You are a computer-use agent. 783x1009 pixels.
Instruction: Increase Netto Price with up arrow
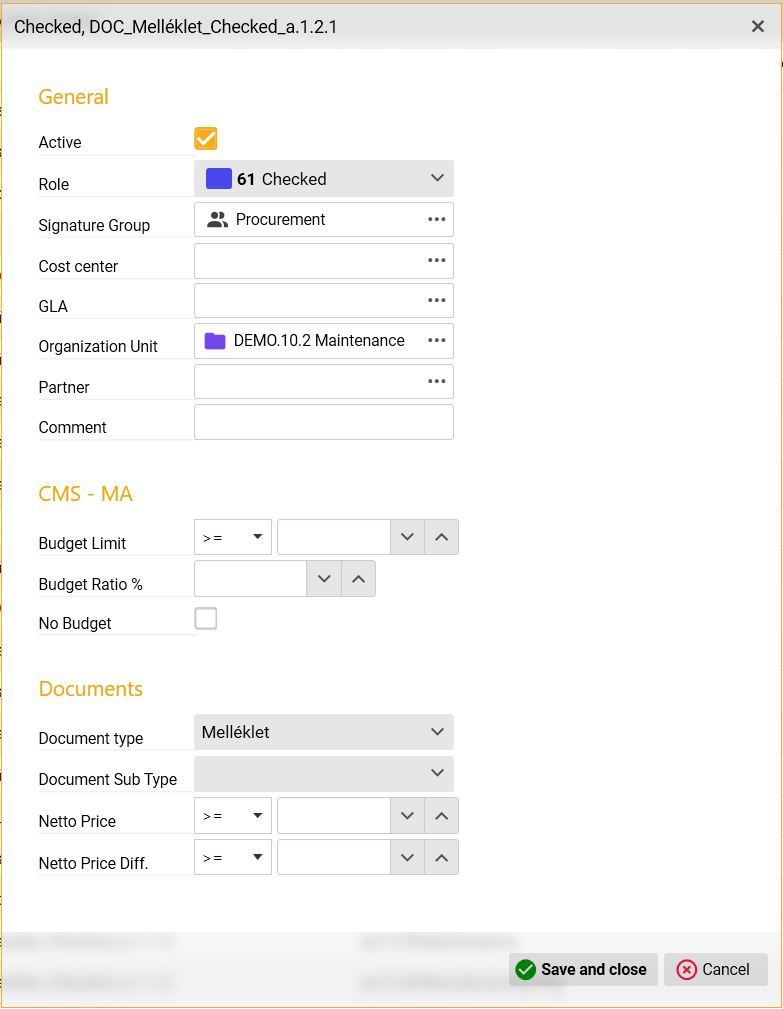441,815
